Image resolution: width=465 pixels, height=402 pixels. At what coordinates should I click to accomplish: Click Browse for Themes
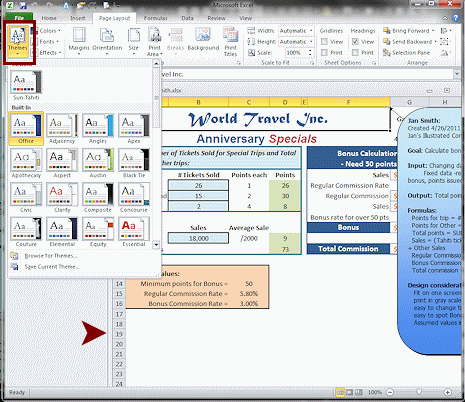(x=51, y=256)
